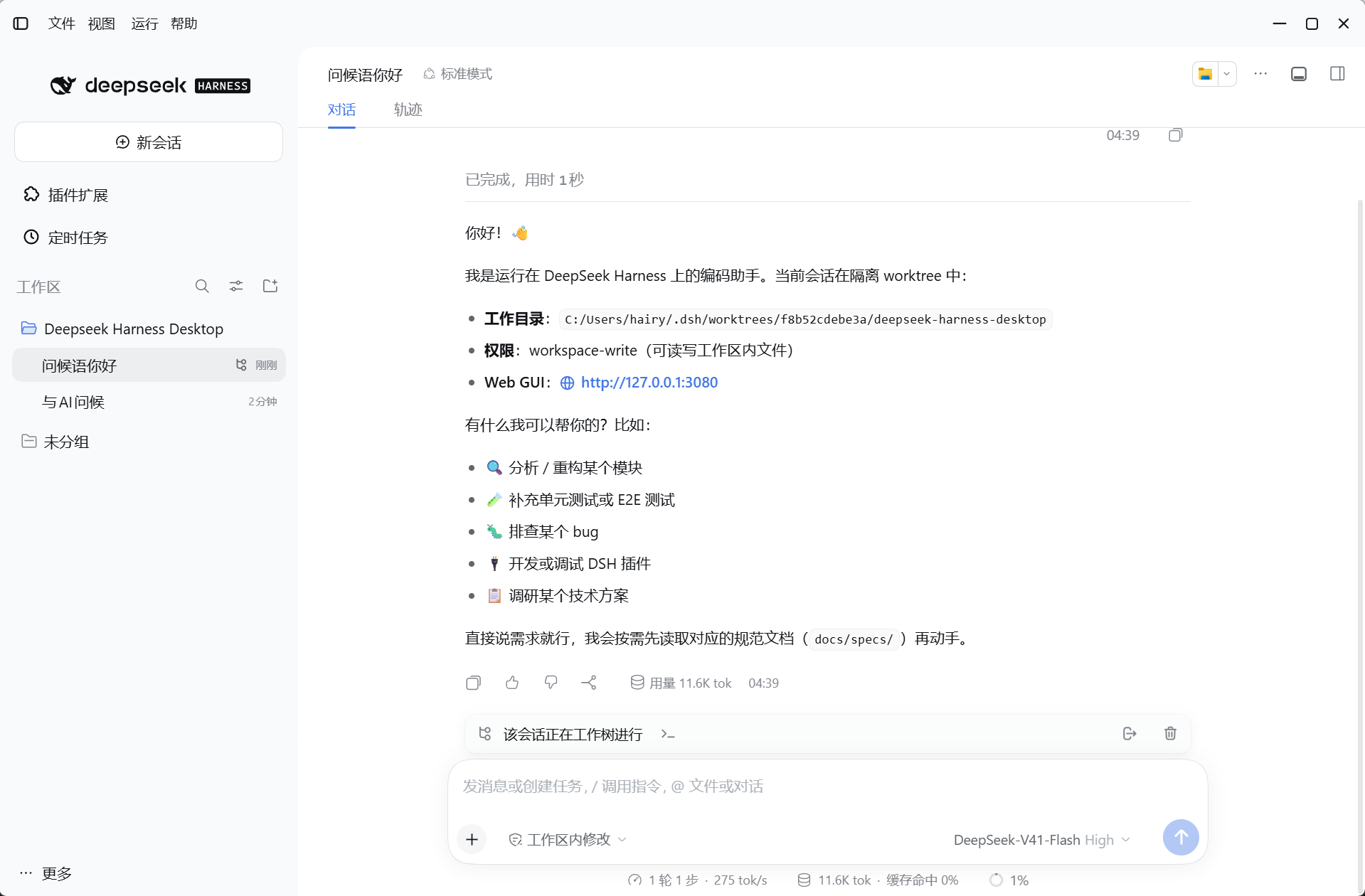The height and width of the screenshot is (896, 1365).
Task: Toggle the bottom panel
Action: [1299, 74]
